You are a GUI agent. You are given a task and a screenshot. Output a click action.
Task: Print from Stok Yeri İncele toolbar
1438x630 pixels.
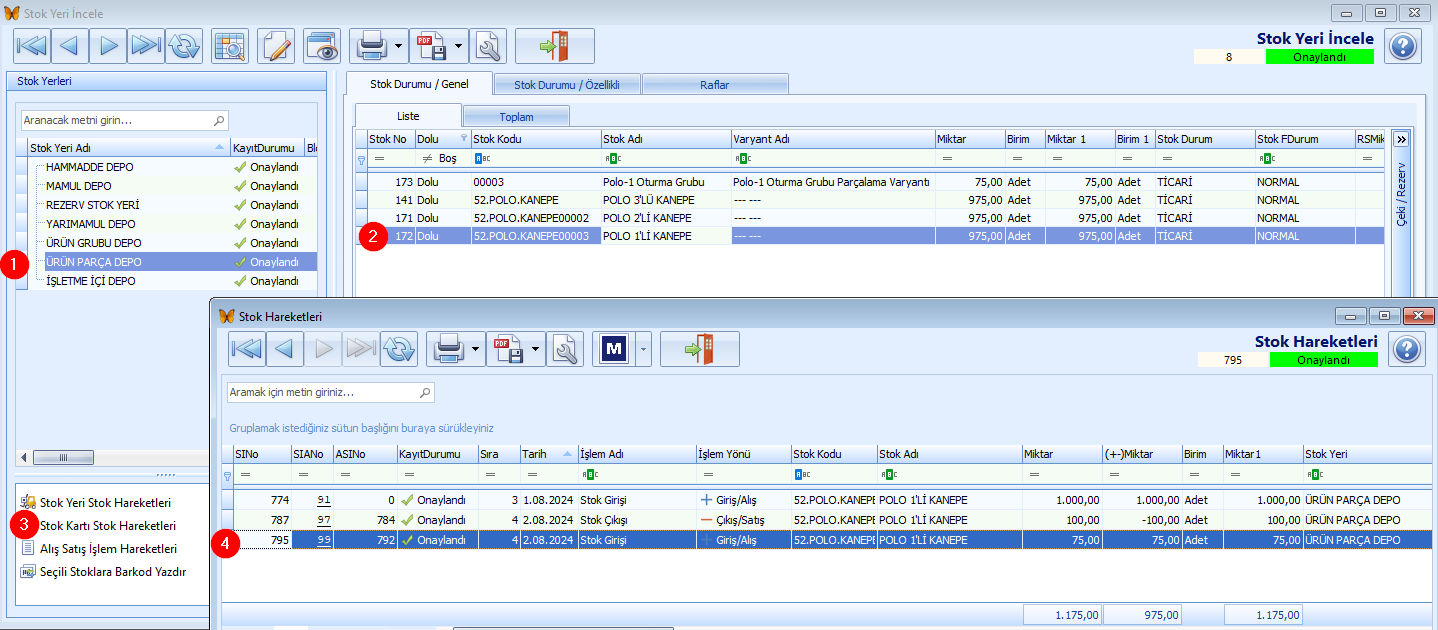pos(371,46)
